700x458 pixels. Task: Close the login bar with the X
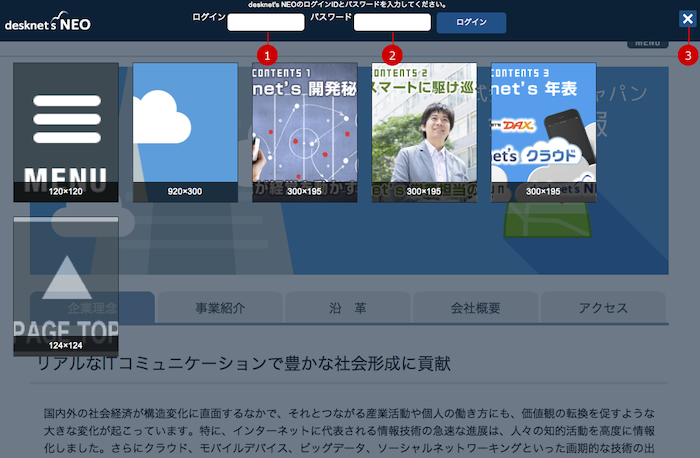[x=688, y=19]
